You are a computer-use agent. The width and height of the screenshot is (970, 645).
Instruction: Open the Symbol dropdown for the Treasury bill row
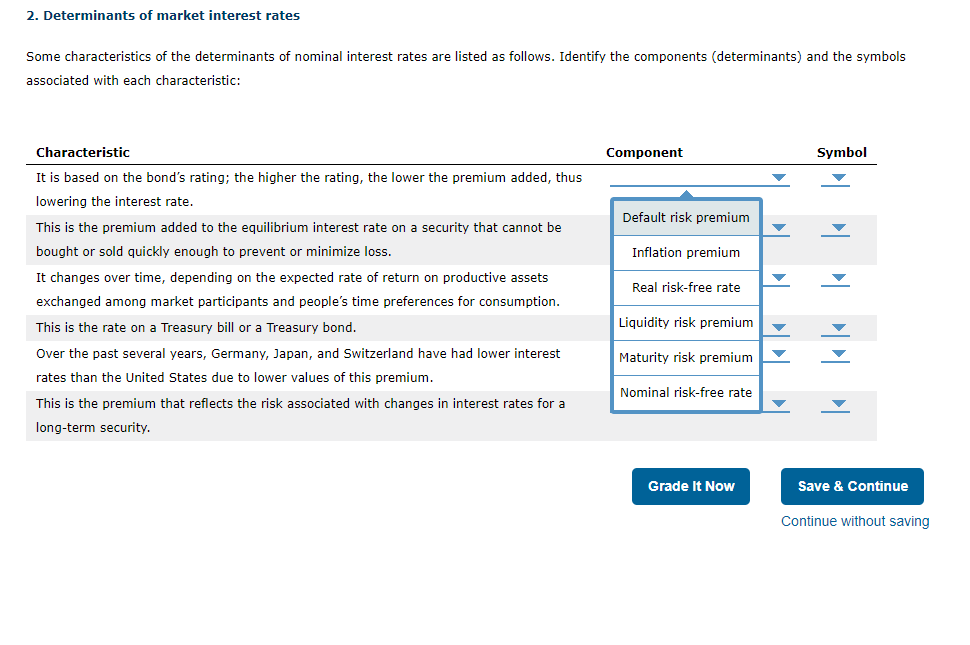835,327
